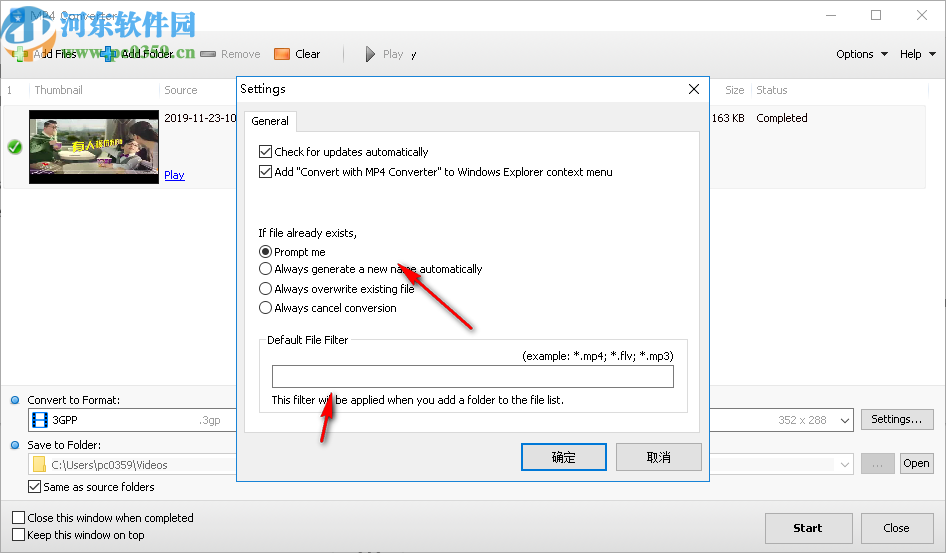This screenshot has height=553, width=946.
Task: Switch to the General tab
Action: 270,121
